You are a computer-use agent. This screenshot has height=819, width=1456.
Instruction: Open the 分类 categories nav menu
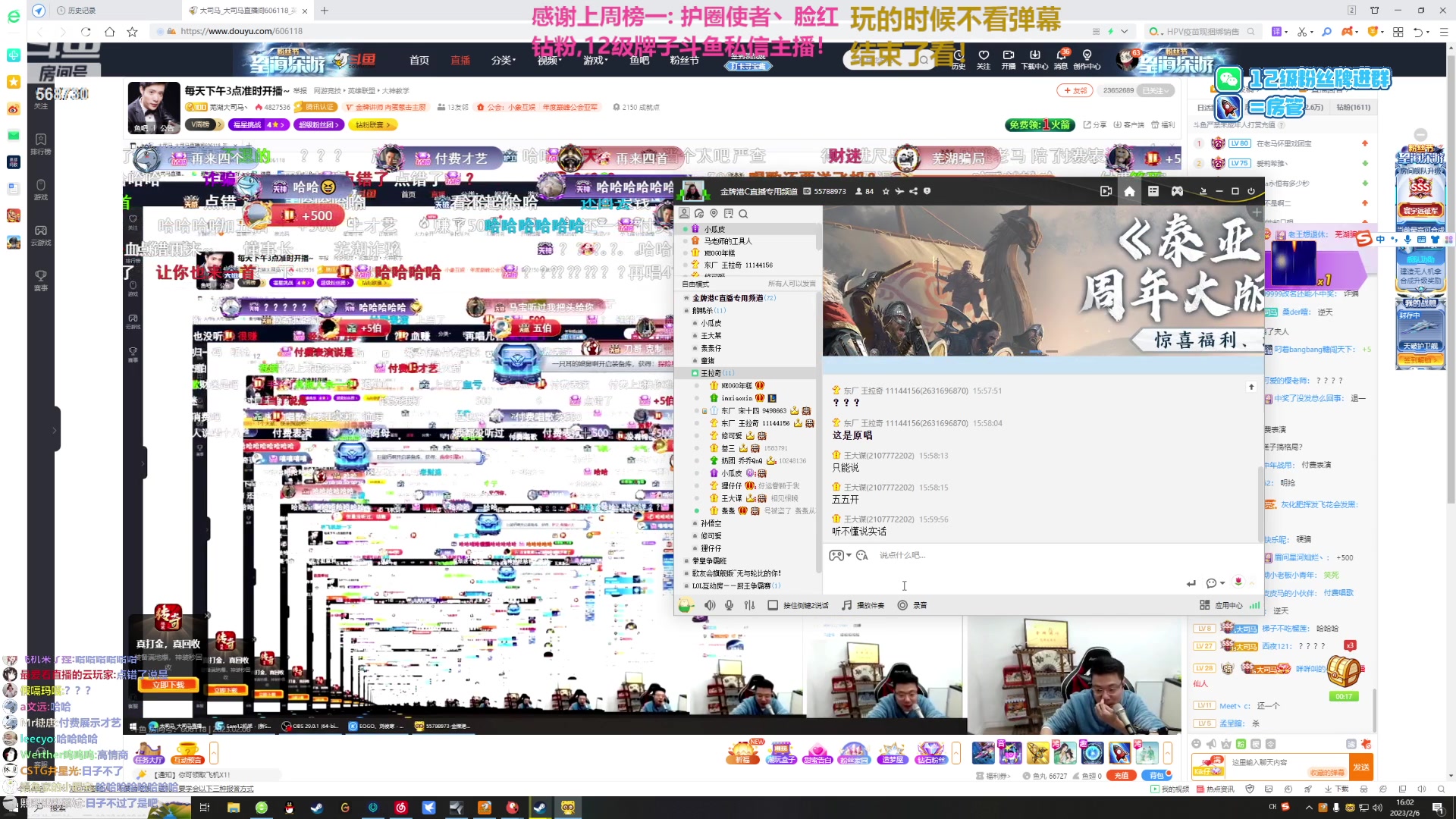503,60
